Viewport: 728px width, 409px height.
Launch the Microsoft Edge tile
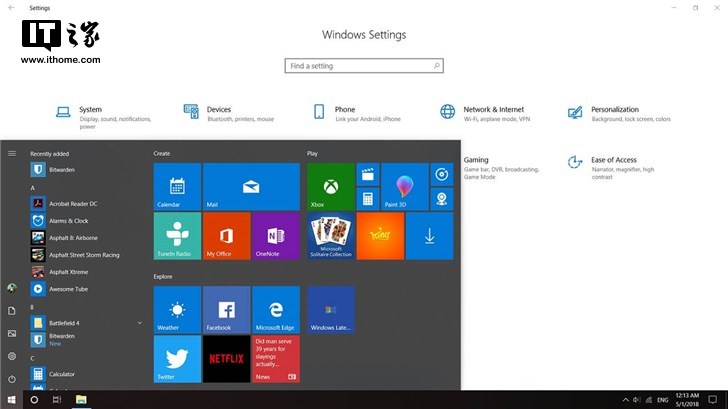tap(276, 310)
